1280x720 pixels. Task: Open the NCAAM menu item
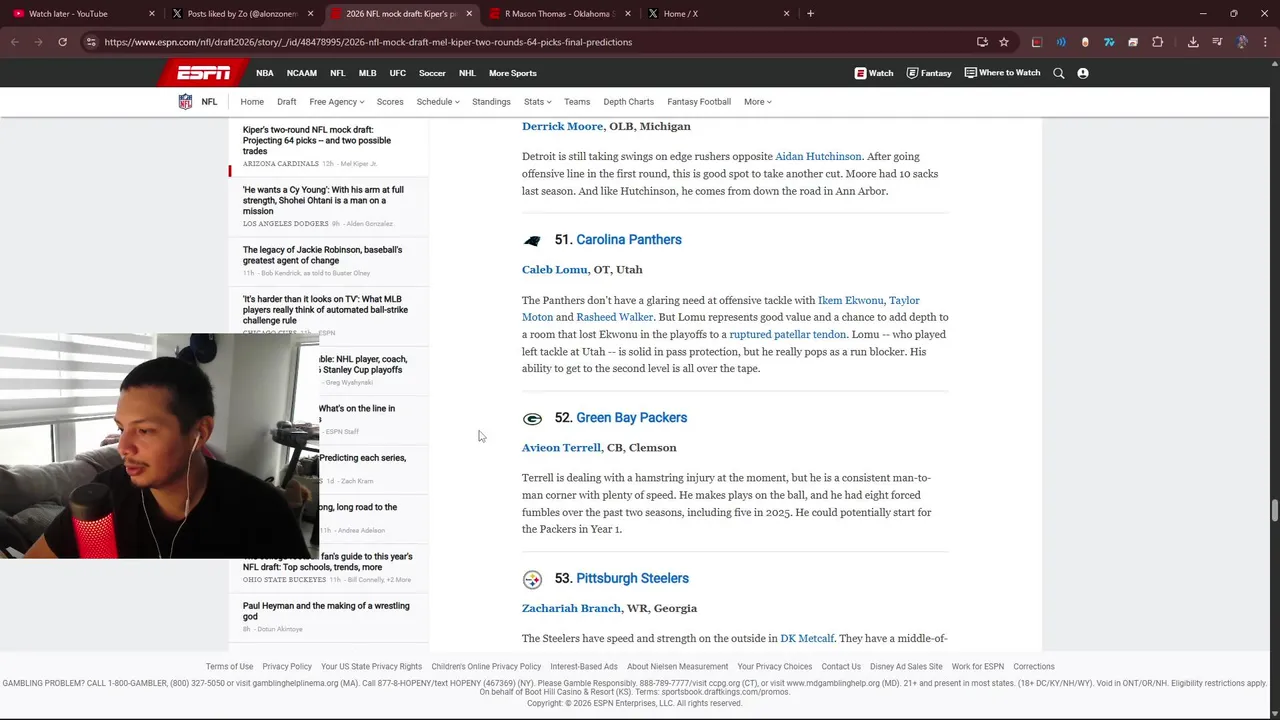(302, 73)
